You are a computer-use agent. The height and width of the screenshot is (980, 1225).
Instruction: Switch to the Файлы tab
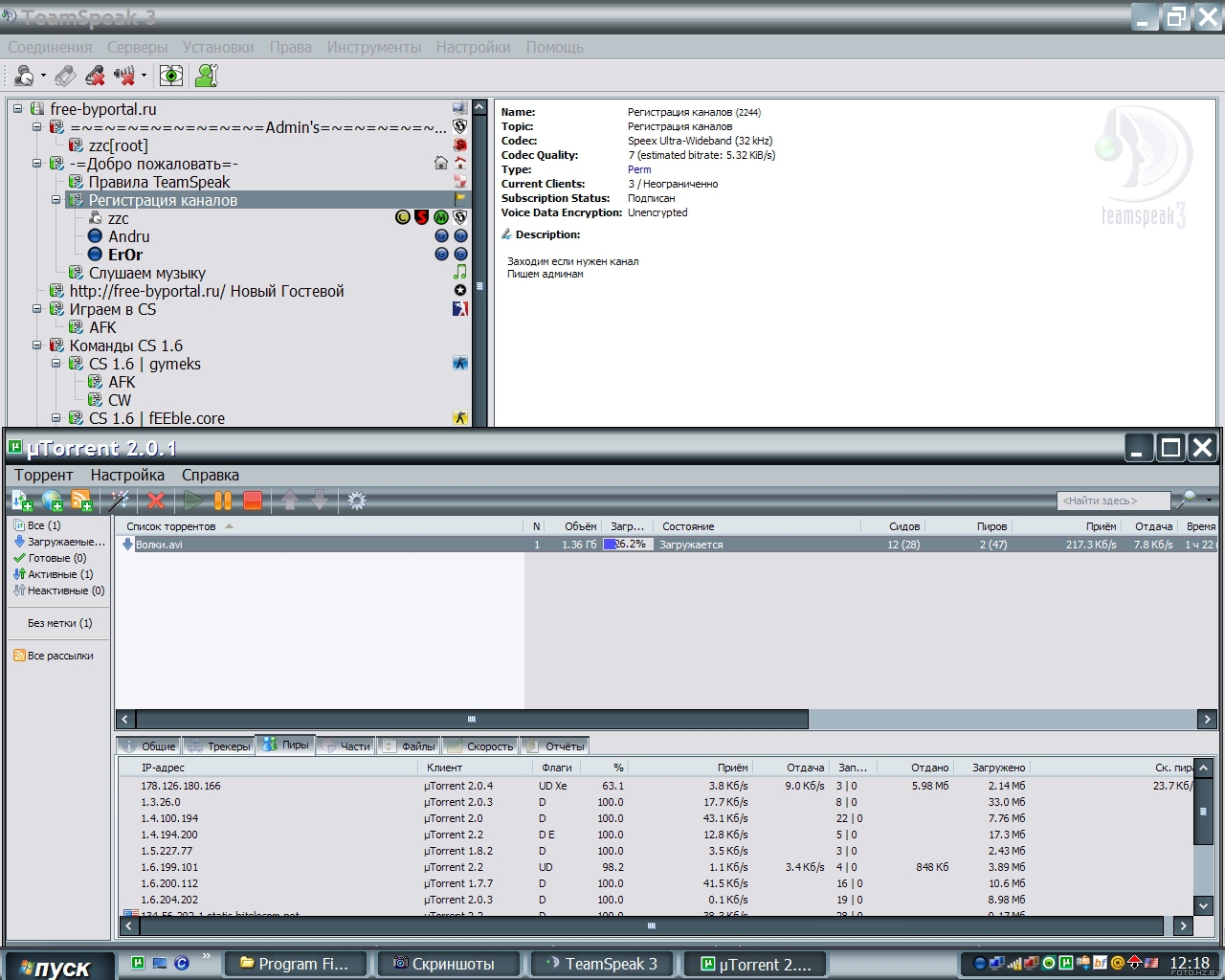pos(408,746)
